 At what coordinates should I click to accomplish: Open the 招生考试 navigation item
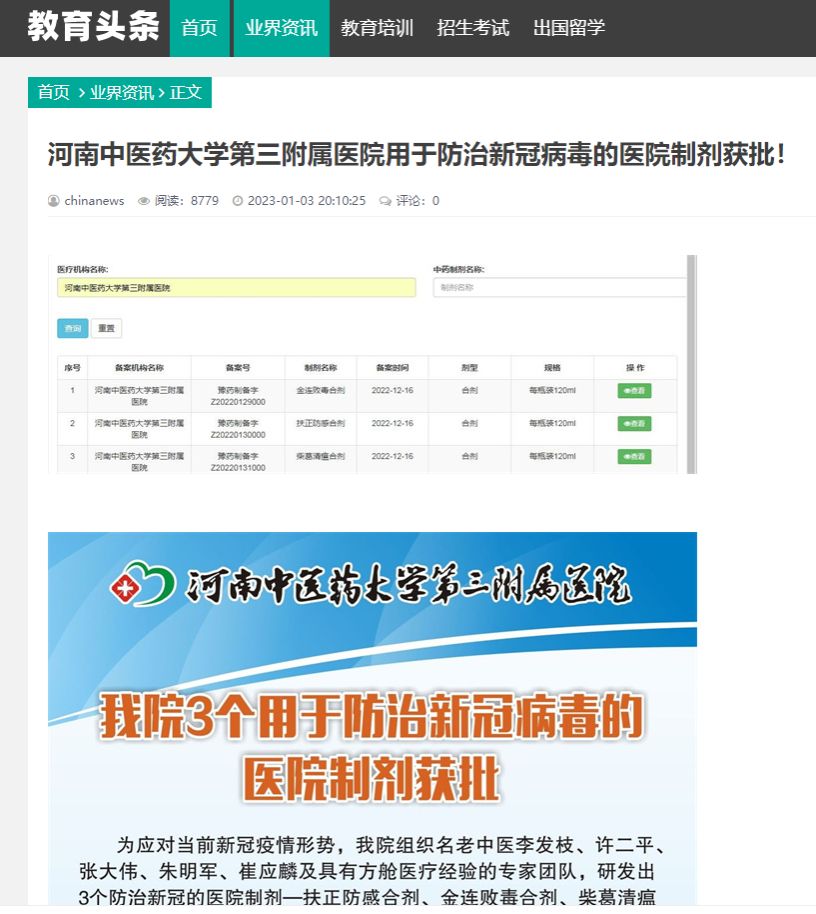coord(473,28)
